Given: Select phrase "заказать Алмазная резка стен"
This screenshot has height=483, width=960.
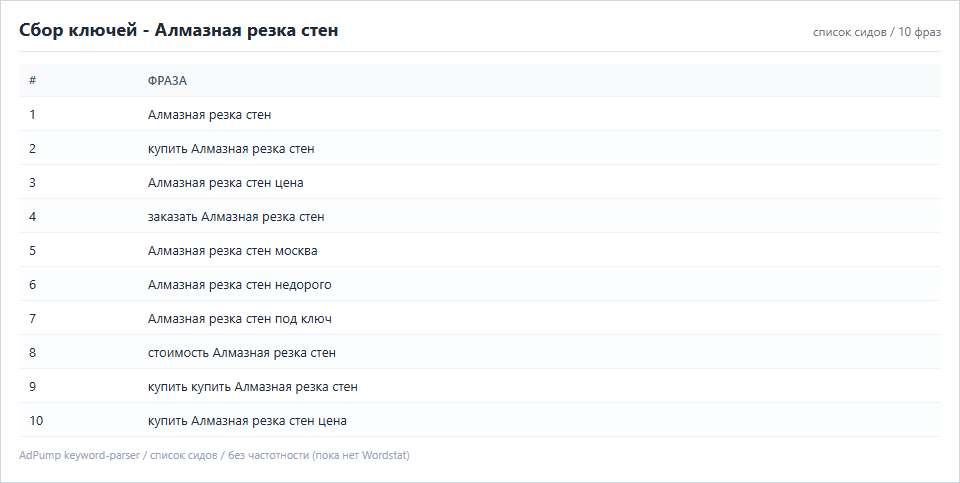Looking at the screenshot, I should (236, 217).
